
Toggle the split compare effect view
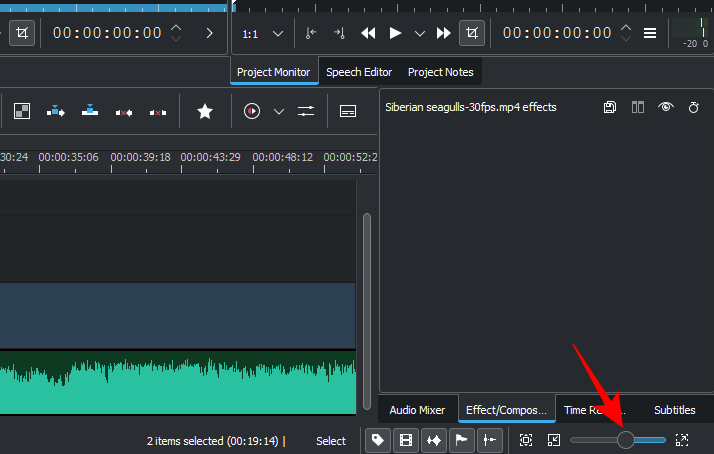coord(637,107)
